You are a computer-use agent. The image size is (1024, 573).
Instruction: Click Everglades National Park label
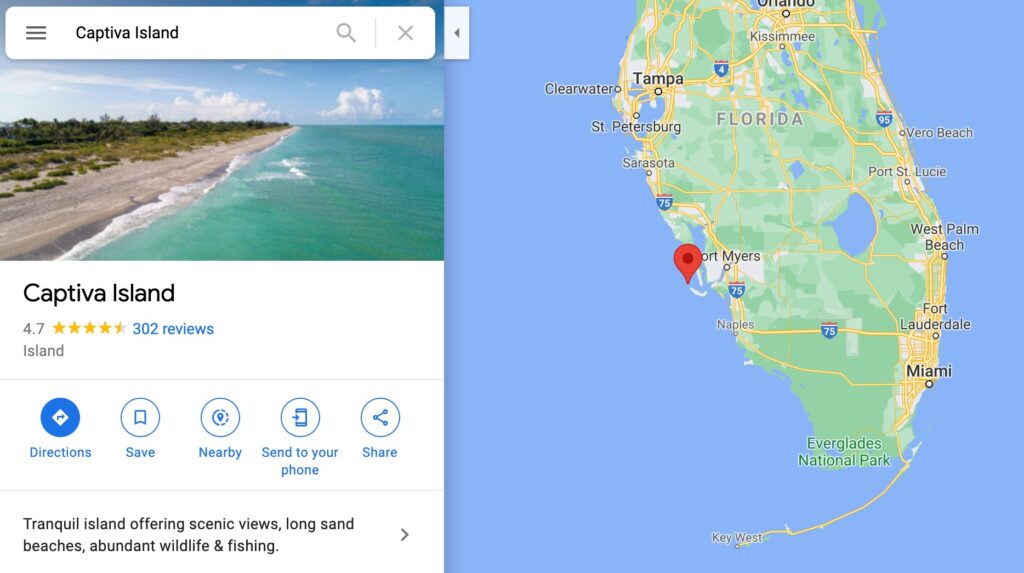coord(844,451)
